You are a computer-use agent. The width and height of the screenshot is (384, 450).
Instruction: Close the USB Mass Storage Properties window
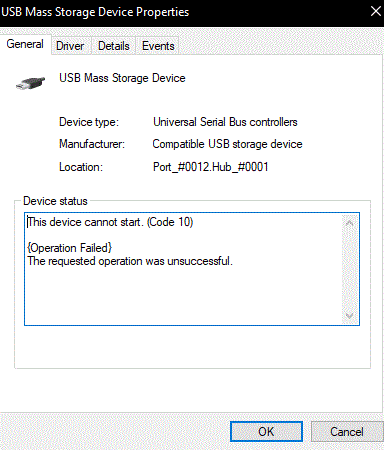coord(376,12)
